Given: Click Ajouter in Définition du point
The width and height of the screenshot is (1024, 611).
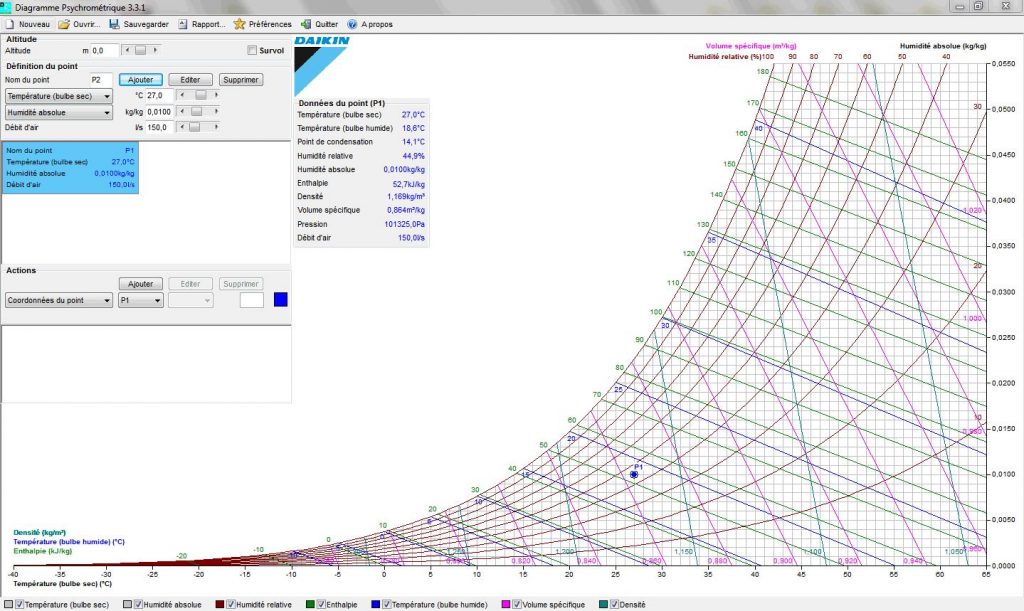Looking at the screenshot, I should click(140, 80).
